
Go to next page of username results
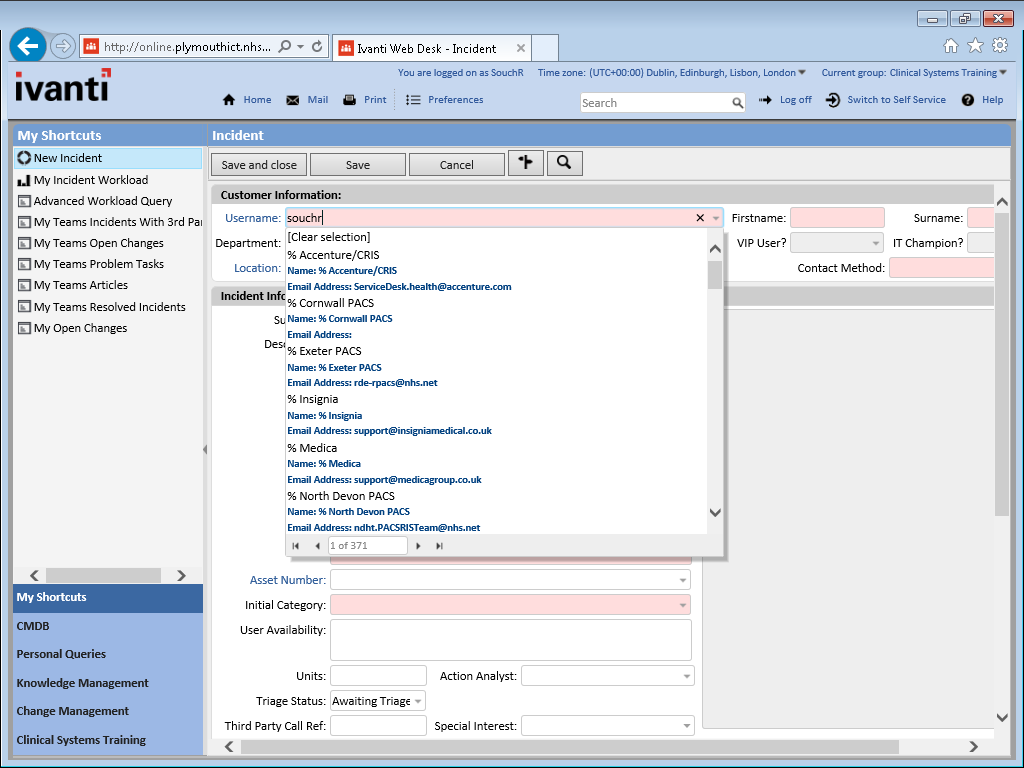point(418,546)
